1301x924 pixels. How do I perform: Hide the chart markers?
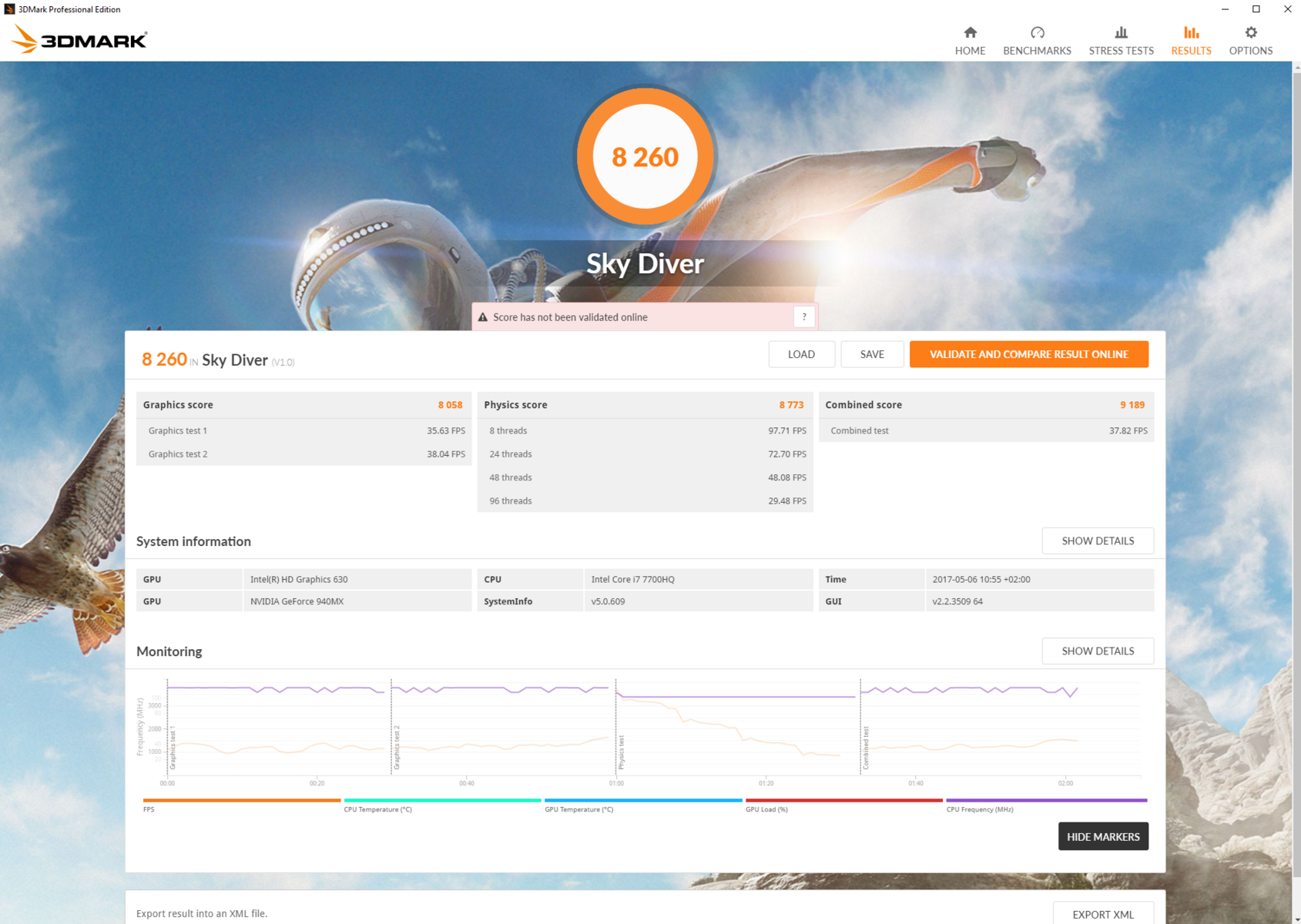click(x=1102, y=836)
